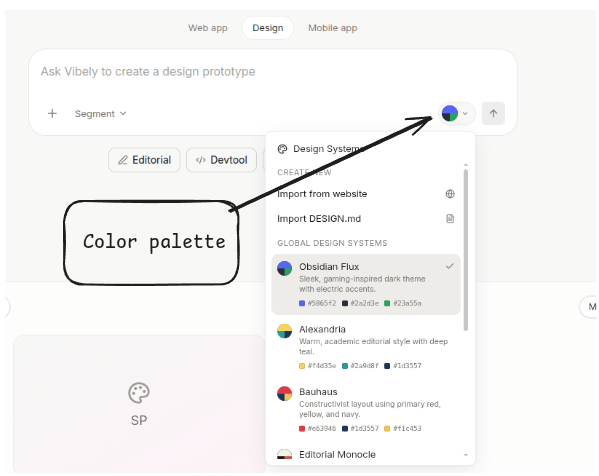The width and height of the screenshot is (599, 476).
Task: Click the #2a9d8f teal swatch
Action: (345, 366)
